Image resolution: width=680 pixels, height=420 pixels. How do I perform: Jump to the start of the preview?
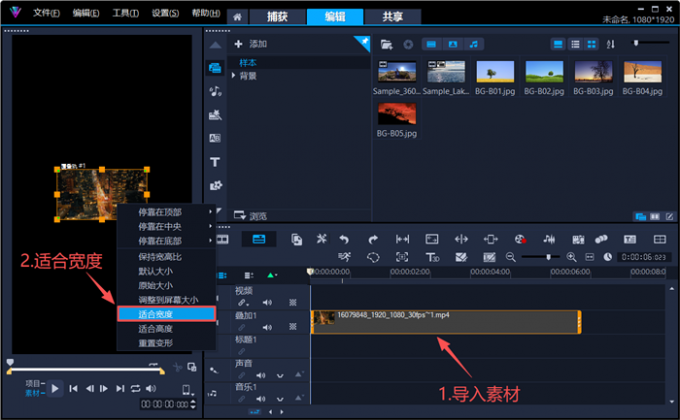coord(73,388)
